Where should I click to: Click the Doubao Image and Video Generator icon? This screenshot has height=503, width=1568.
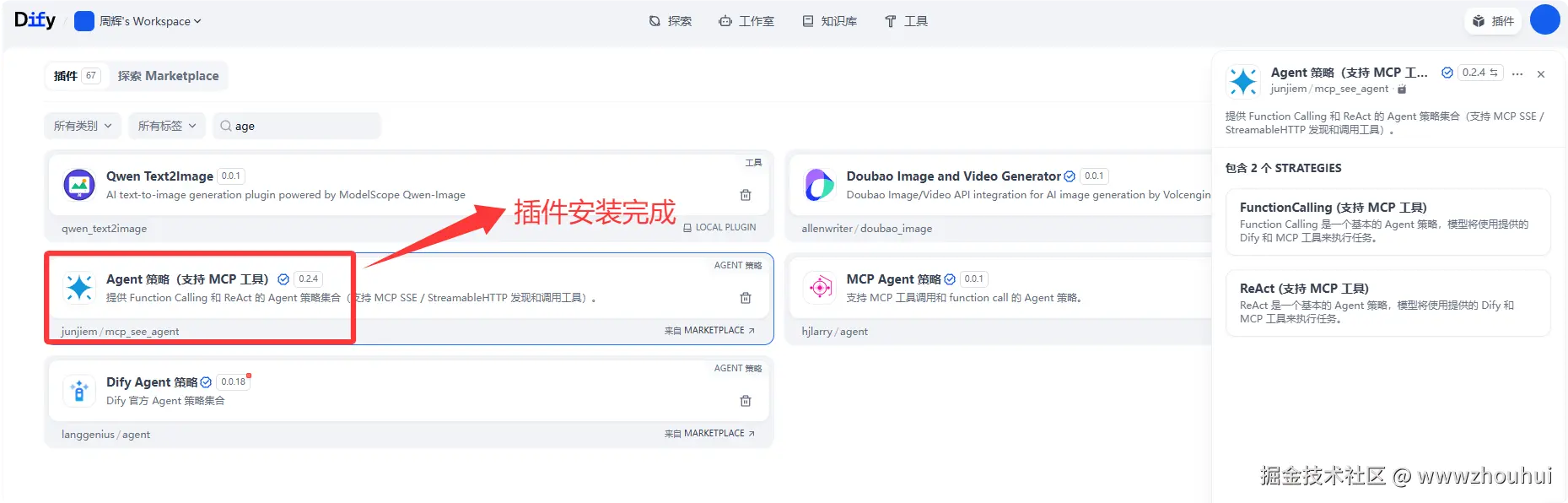[820, 185]
